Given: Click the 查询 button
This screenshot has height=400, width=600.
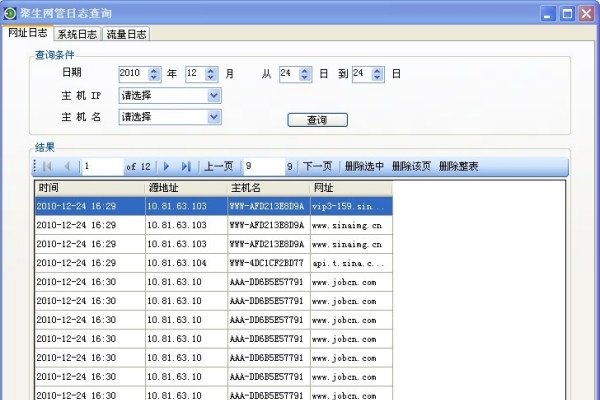Looking at the screenshot, I should [318, 120].
